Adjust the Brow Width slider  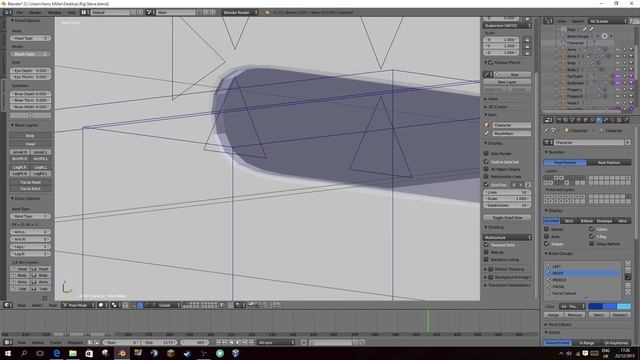30,107
